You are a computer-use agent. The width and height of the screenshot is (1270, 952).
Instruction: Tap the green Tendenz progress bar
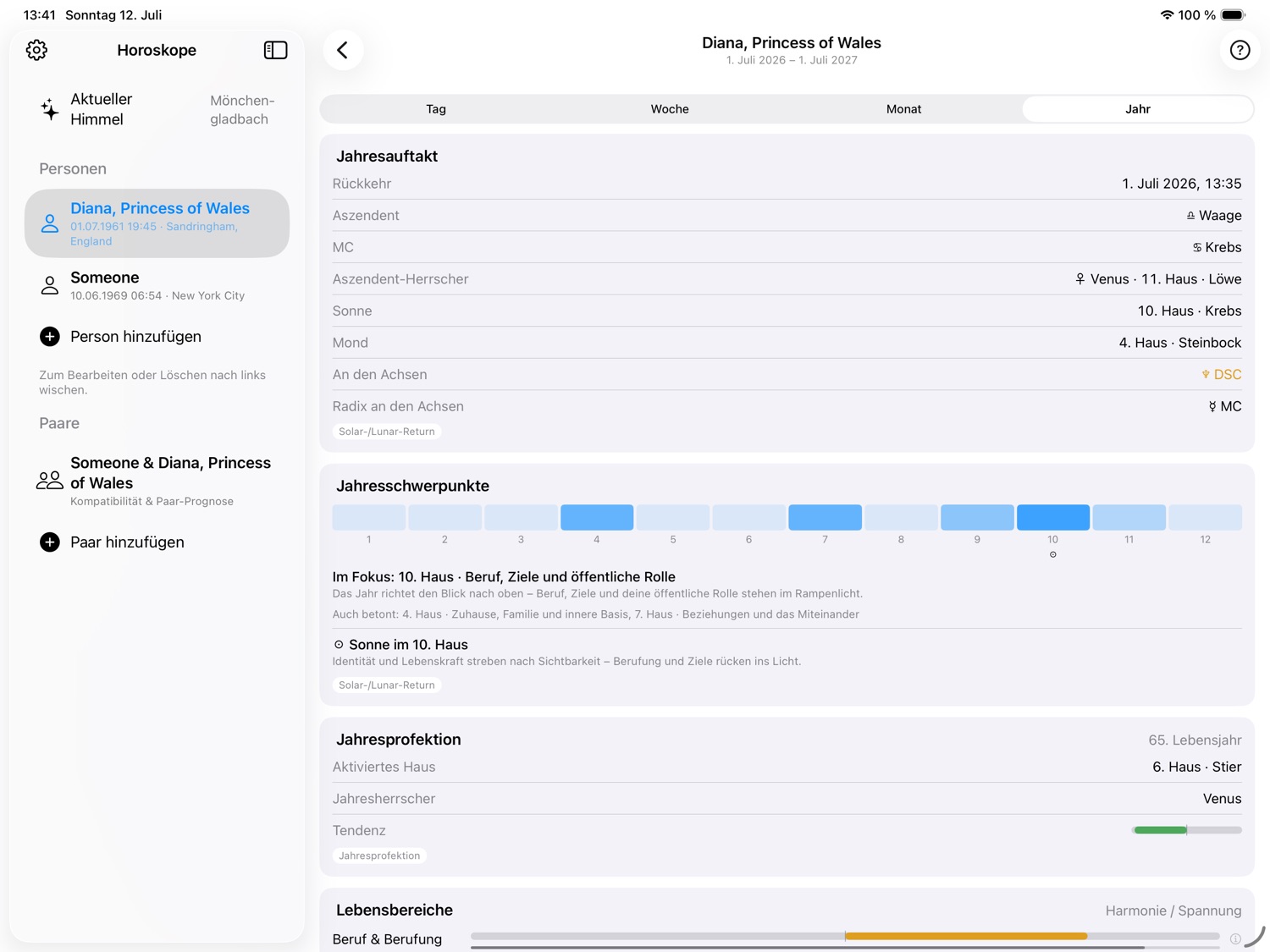click(1186, 830)
